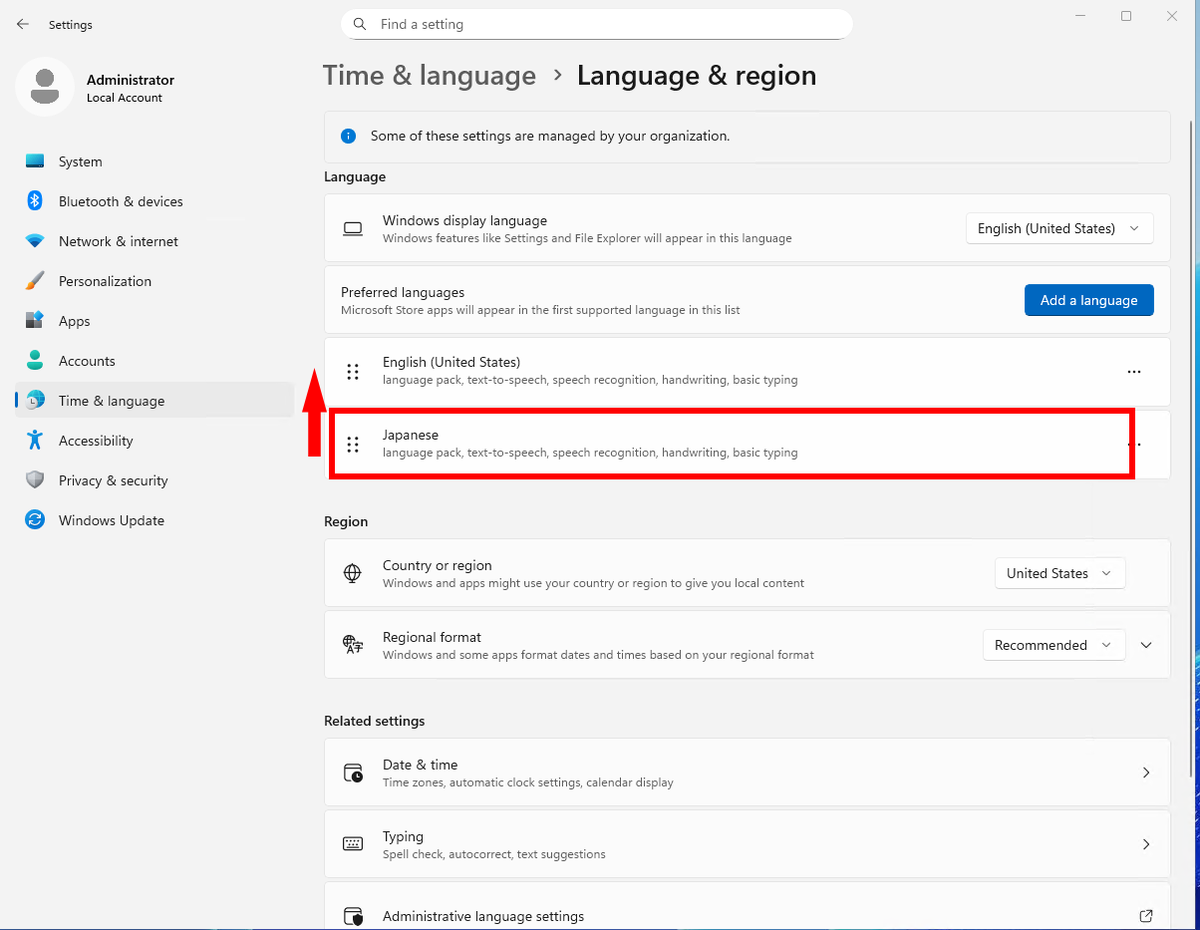Click the Apps label in sidebar
Screen dimensions: 1200x930
[74, 321]
